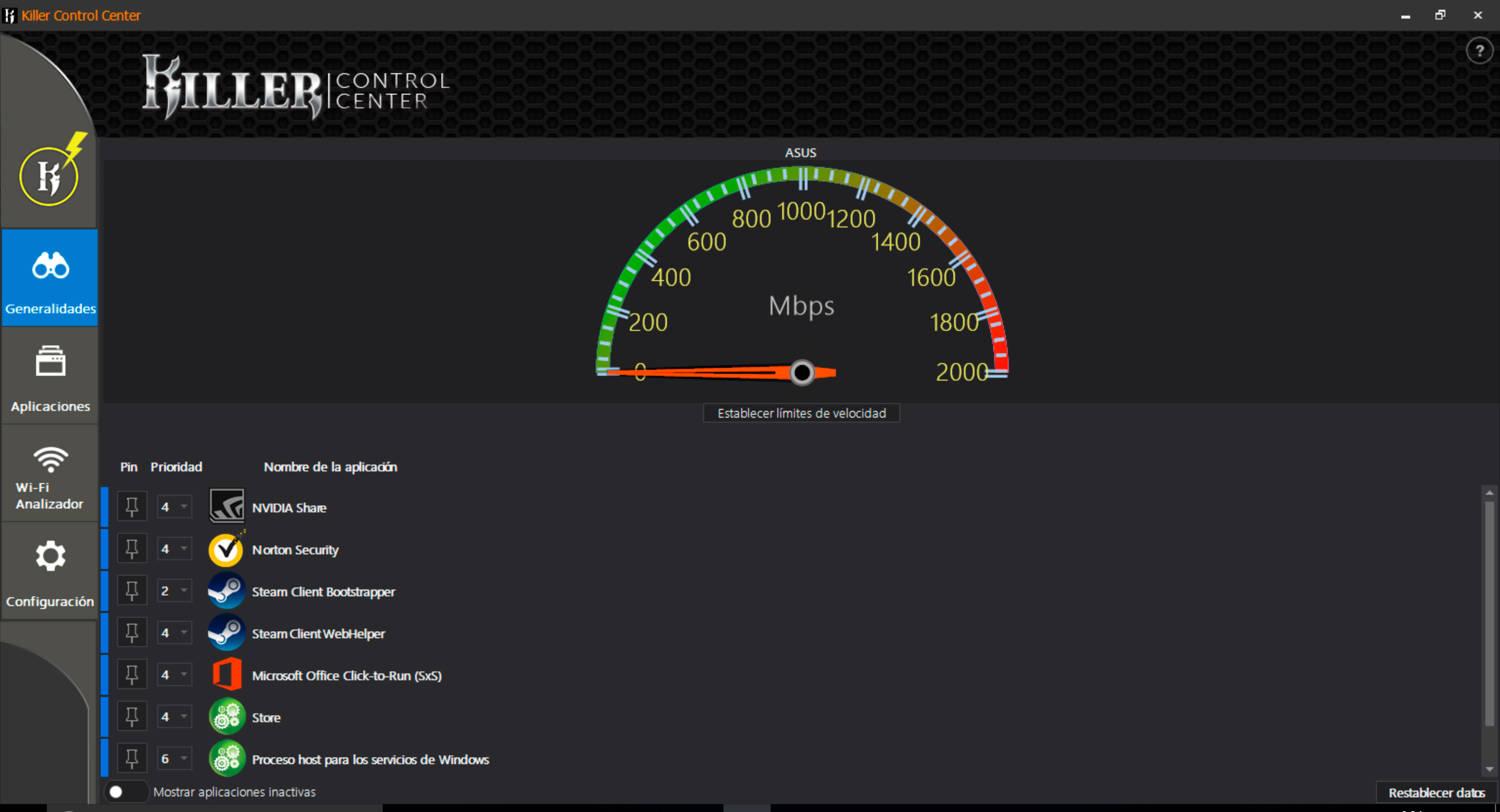Click Steam Client Bootstrapper icon
The width and height of the screenshot is (1500, 812).
tap(227, 591)
